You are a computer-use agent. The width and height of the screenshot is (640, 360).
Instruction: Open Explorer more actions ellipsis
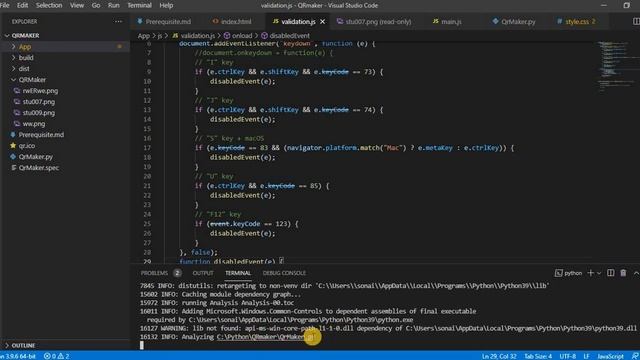[118, 21]
